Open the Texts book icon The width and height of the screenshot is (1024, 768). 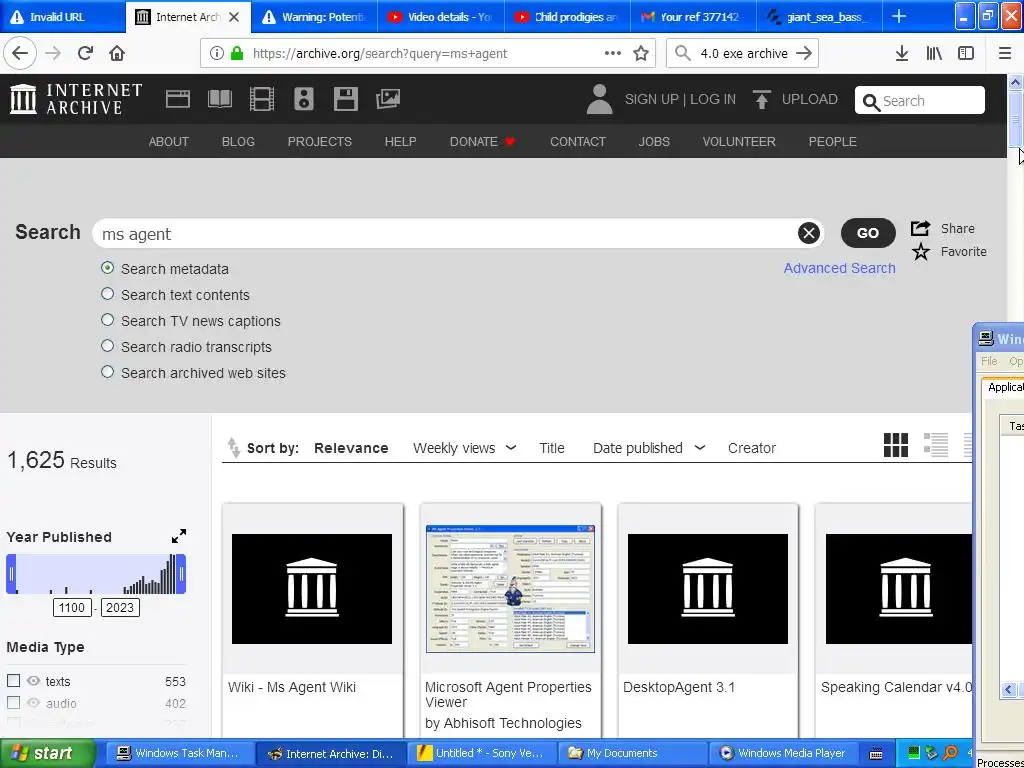tap(219, 99)
